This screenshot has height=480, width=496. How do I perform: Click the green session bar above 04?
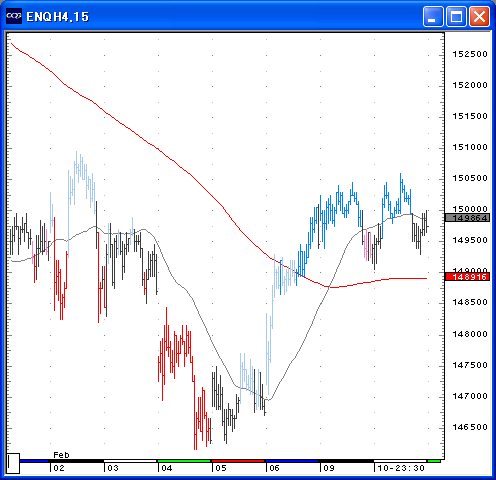pos(184,461)
